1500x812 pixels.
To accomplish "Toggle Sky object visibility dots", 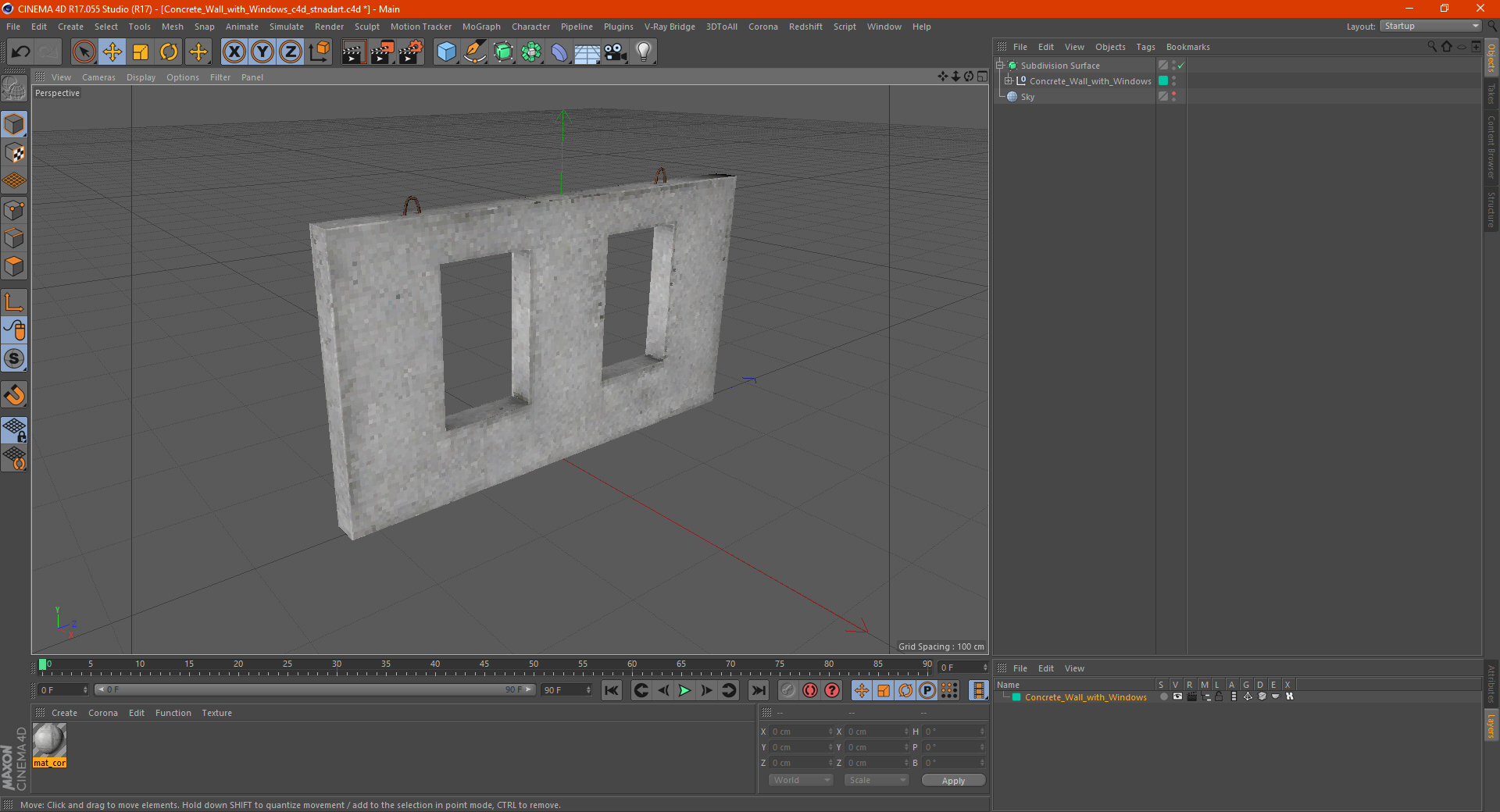I will coord(1173,97).
